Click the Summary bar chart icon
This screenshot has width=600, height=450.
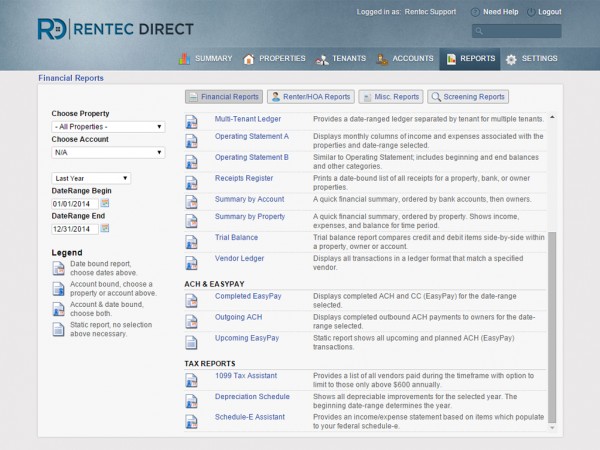[184, 59]
